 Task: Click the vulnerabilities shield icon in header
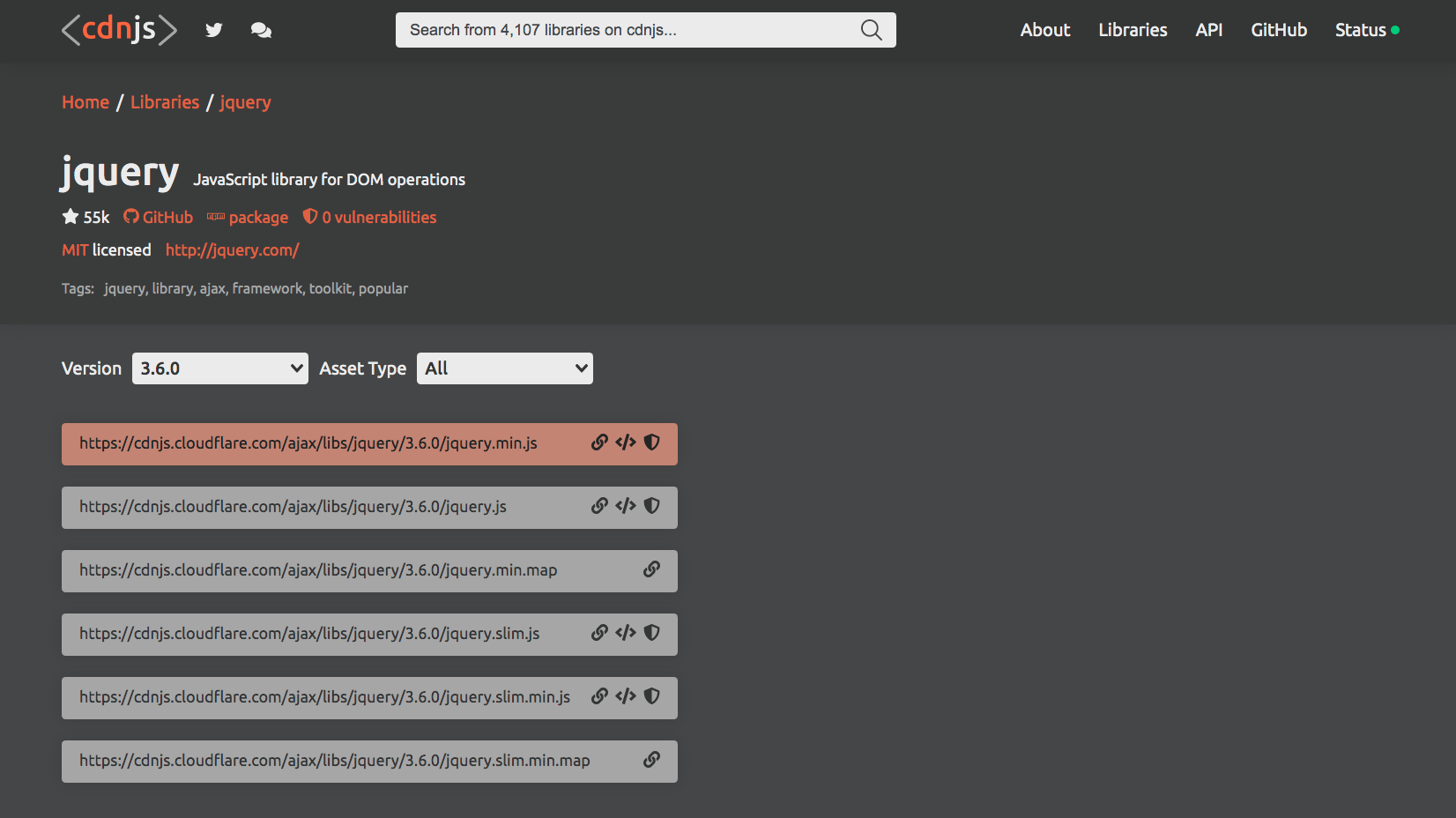(310, 217)
